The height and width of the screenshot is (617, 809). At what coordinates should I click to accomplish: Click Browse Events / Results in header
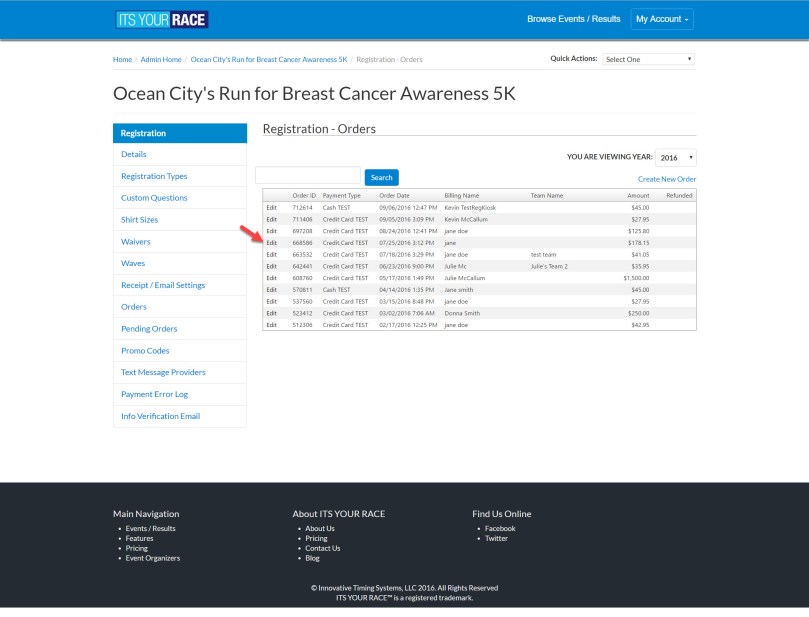pyautogui.click(x=573, y=19)
